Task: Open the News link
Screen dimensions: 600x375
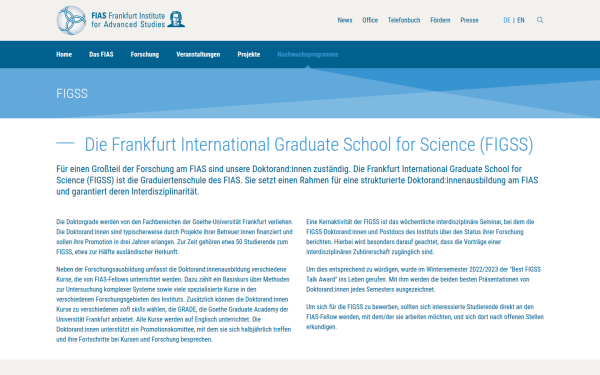Action: pyautogui.click(x=345, y=20)
